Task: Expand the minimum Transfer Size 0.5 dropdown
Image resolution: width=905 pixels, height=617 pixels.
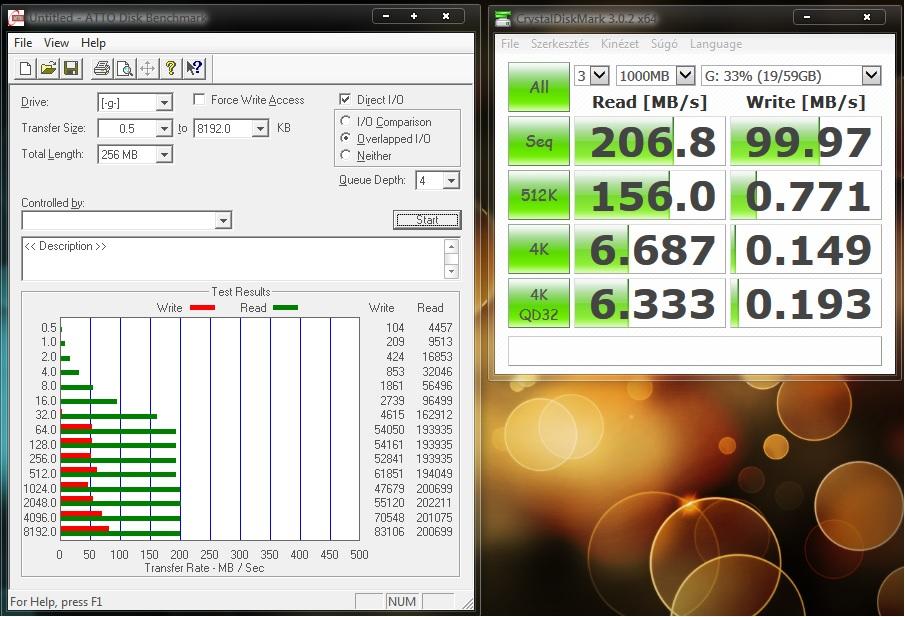Action: tap(164, 128)
